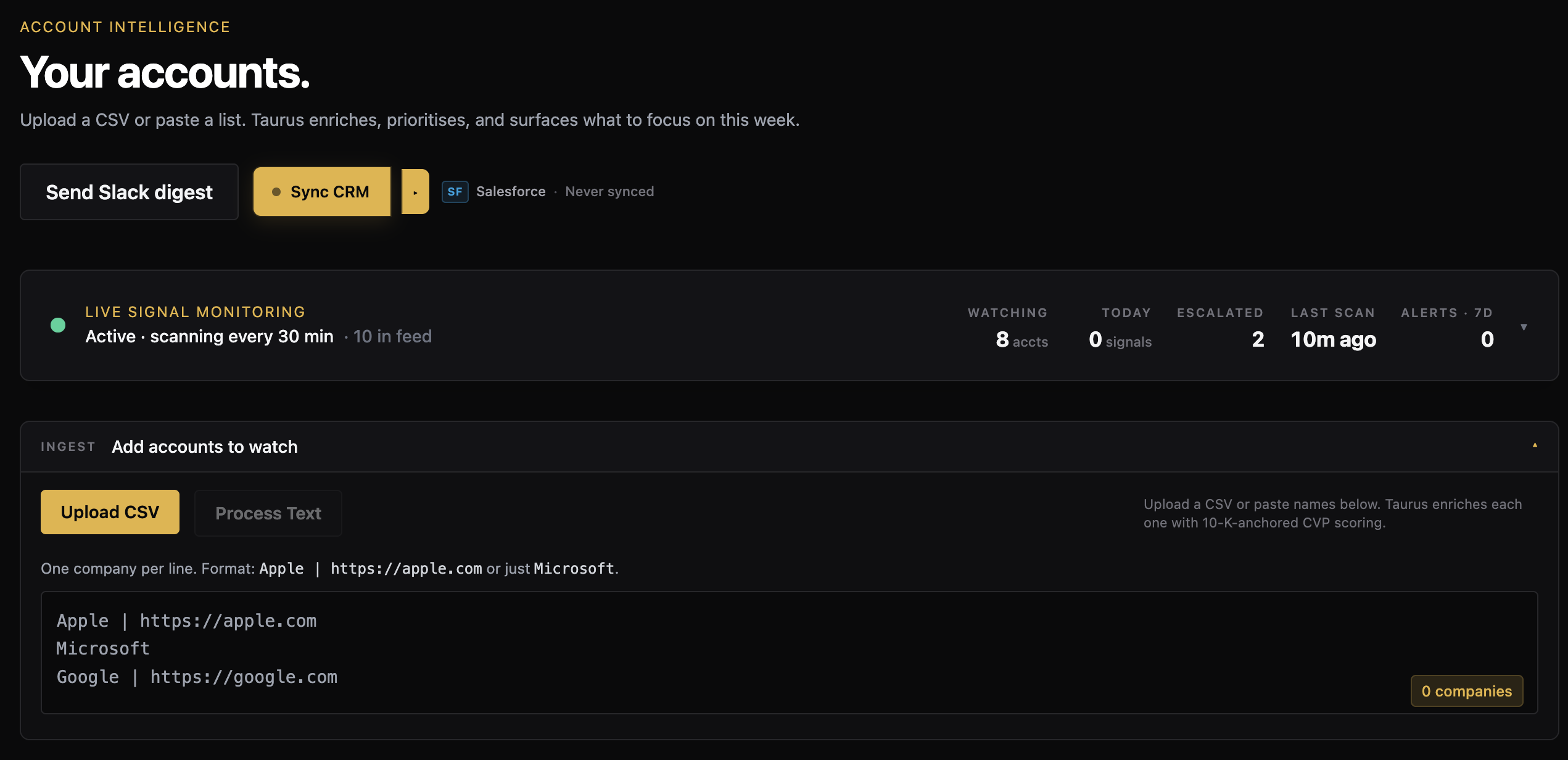Click the Never synced status text
The image size is (1568, 760).
[609, 192]
